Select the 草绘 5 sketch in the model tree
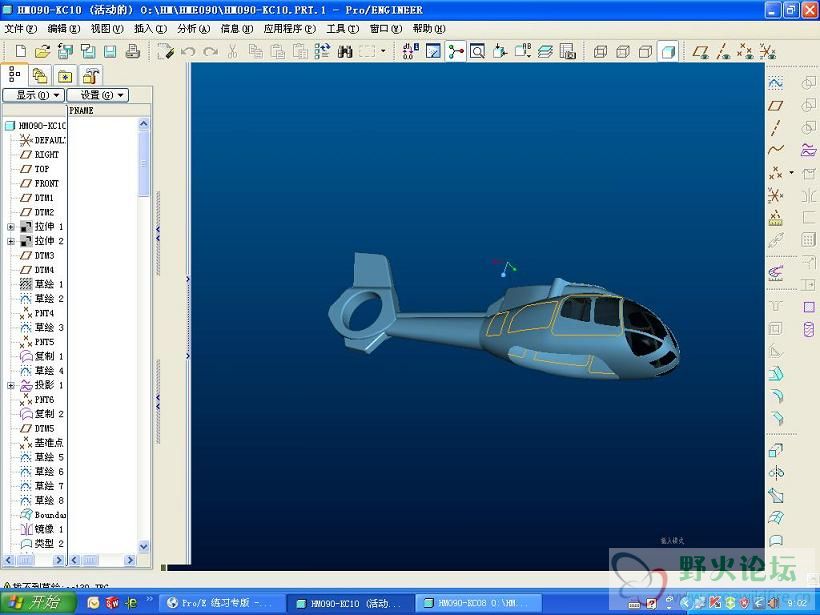 42,457
